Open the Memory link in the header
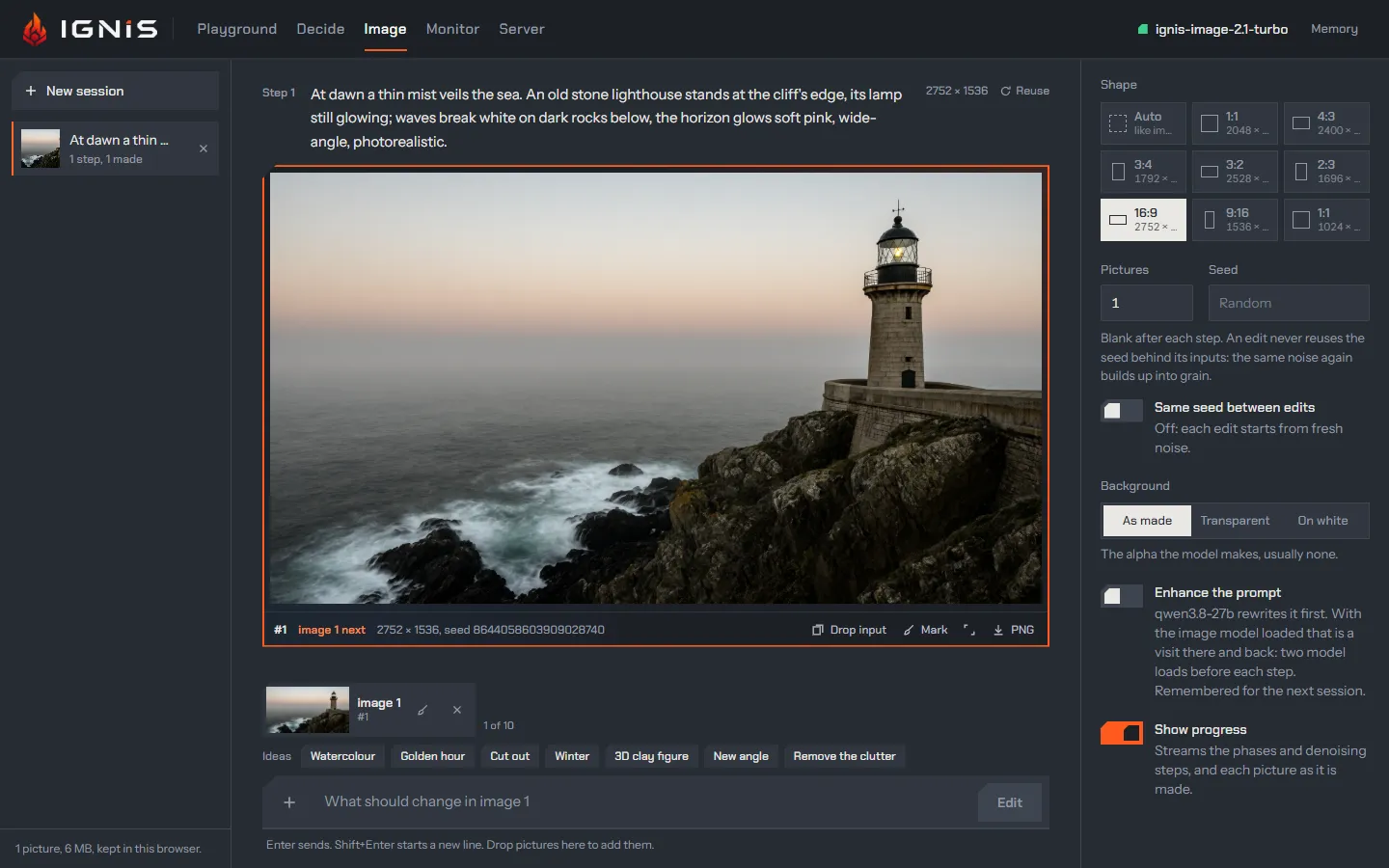This screenshot has height=868, width=1389. pyautogui.click(x=1334, y=29)
